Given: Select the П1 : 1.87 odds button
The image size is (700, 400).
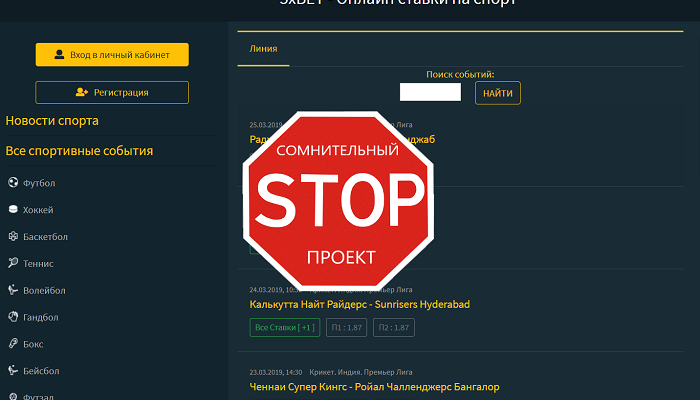Looking at the screenshot, I should click(346, 327).
